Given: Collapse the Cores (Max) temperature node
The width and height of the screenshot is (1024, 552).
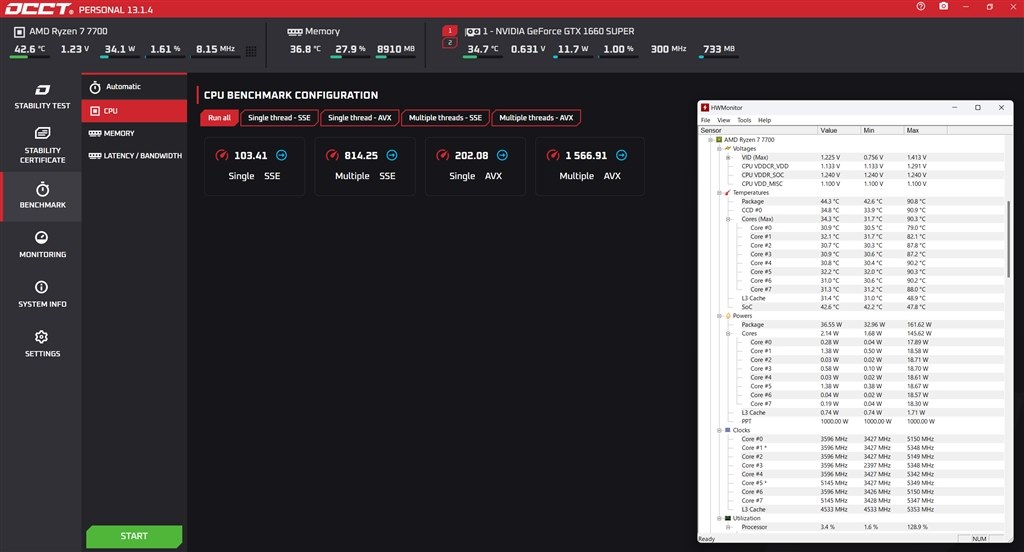Looking at the screenshot, I should (x=728, y=219).
